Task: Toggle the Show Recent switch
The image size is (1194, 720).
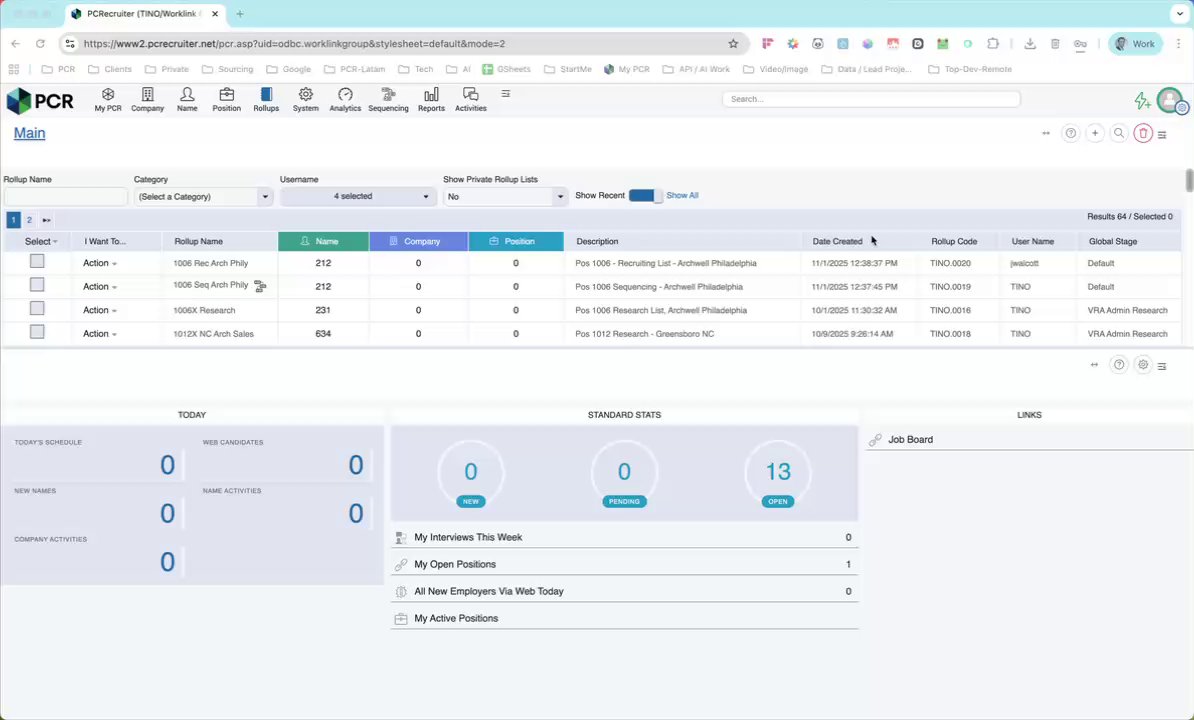Action: pyautogui.click(x=645, y=196)
